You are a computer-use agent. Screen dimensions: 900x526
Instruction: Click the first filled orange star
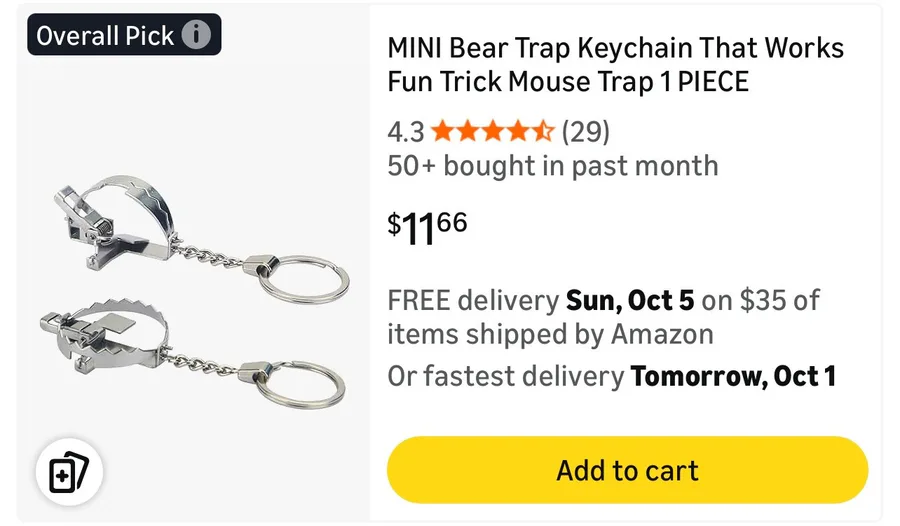[442, 131]
